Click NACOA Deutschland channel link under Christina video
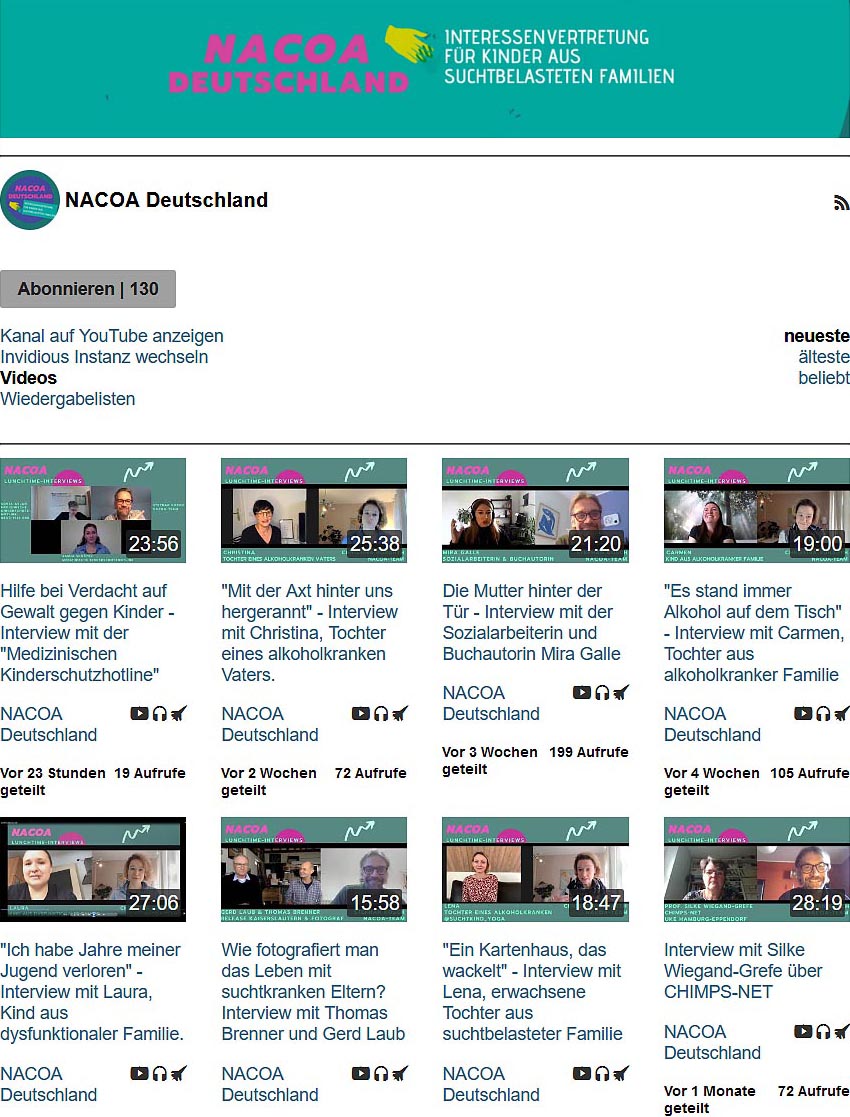The height and width of the screenshot is (1117, 850). pyautogui.click(x=270, y=724)
